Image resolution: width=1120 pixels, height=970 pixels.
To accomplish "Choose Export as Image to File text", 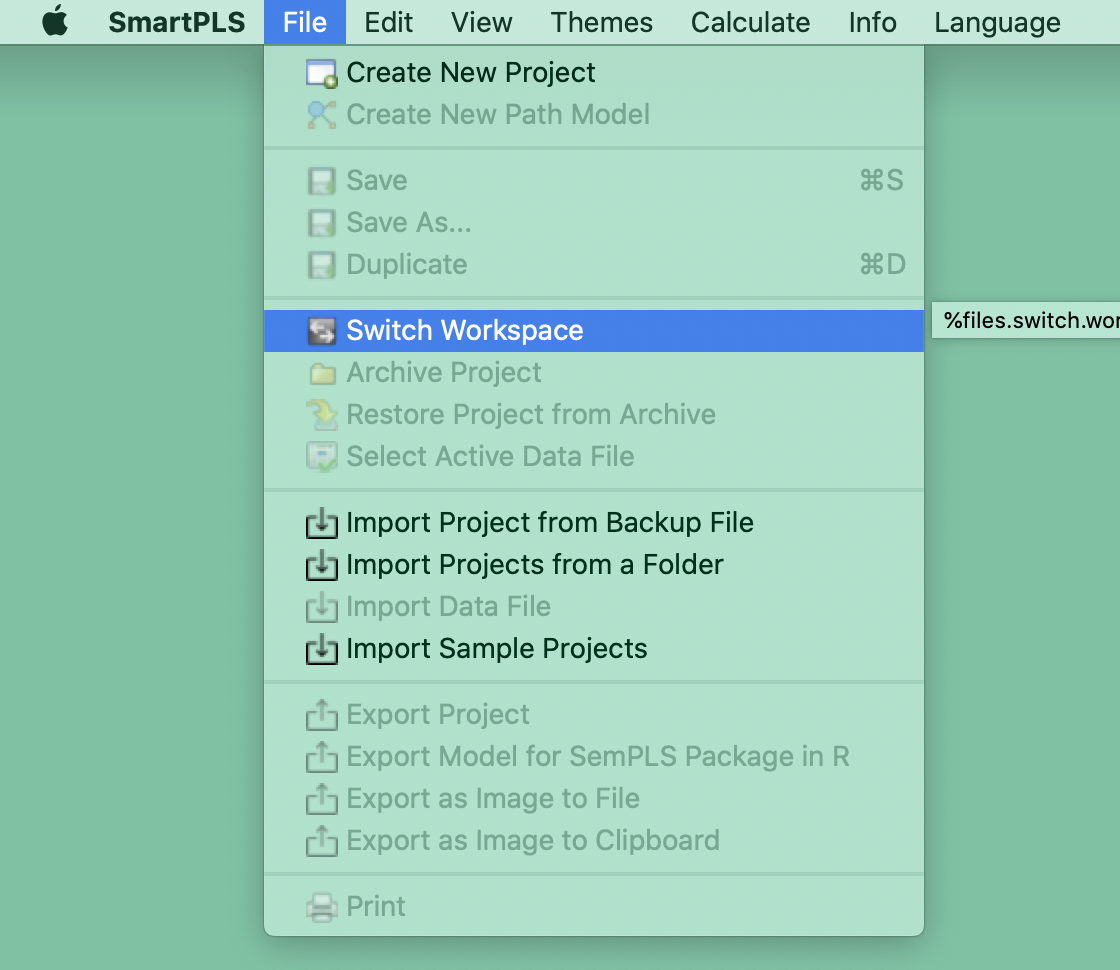I will coord(493,799).
